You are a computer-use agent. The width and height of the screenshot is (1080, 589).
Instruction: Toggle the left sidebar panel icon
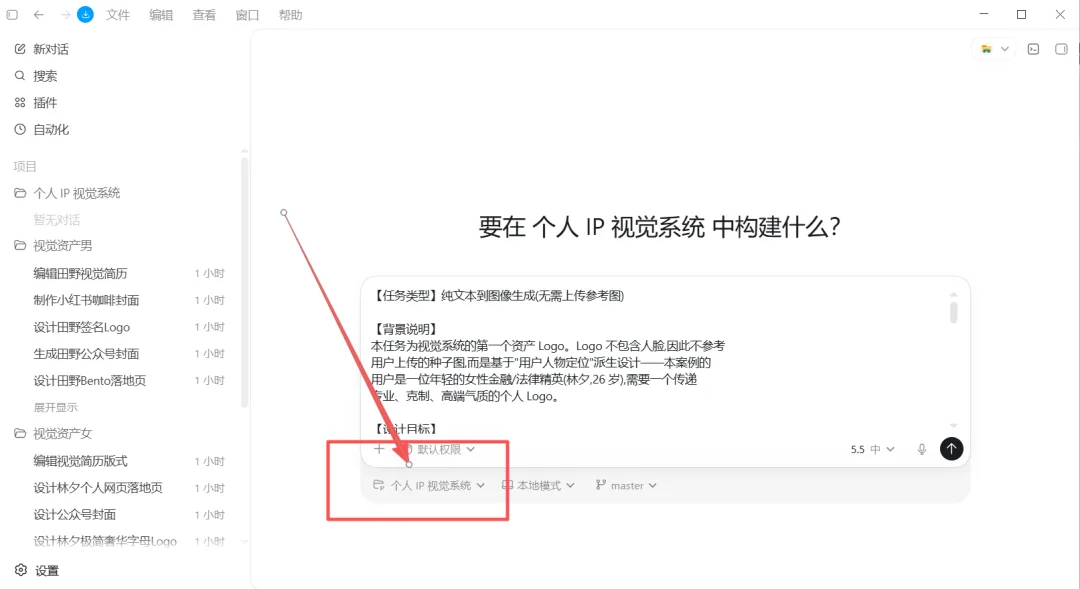pyautogui.click(x=12, y=14)
